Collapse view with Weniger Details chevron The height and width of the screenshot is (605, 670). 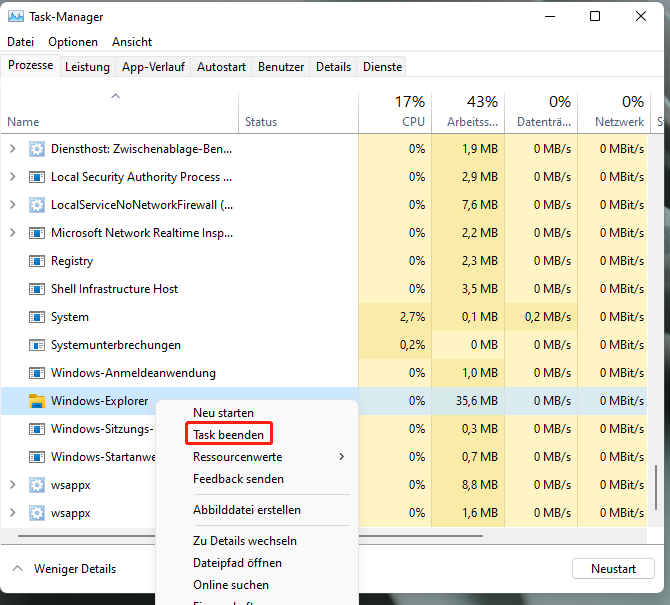click(x=18, y=569)
